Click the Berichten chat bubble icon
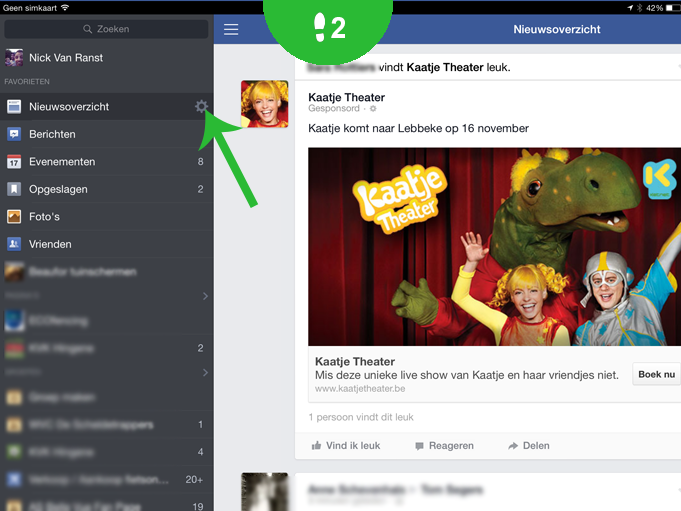The height and width of the screenshot is (511, 681). (14, 134)
